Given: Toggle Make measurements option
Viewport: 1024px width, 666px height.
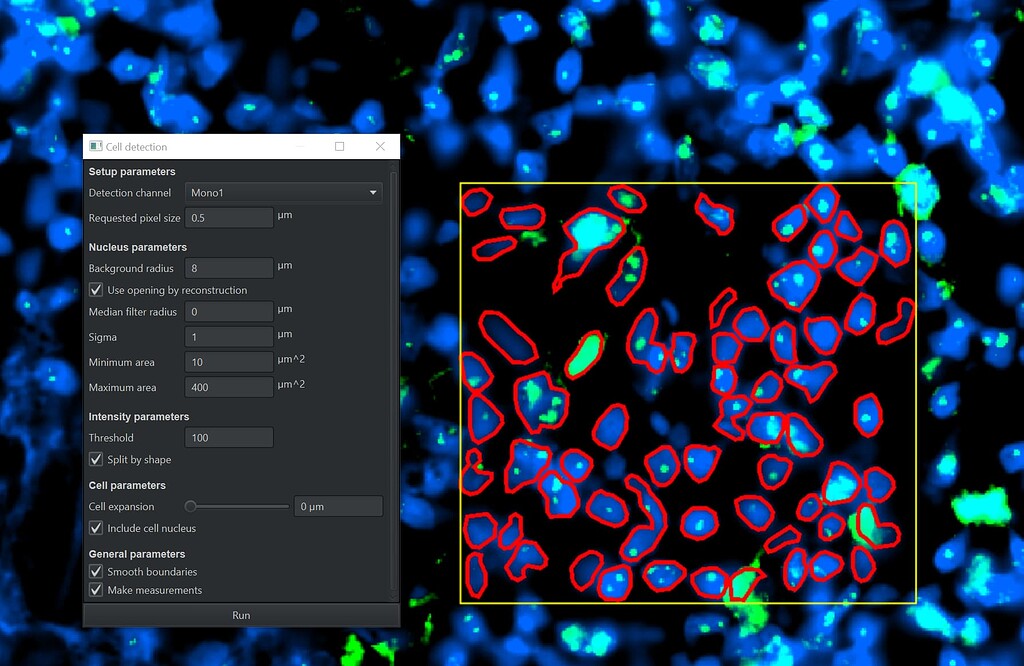Looking at the screenshot, I should pos(95,590).
